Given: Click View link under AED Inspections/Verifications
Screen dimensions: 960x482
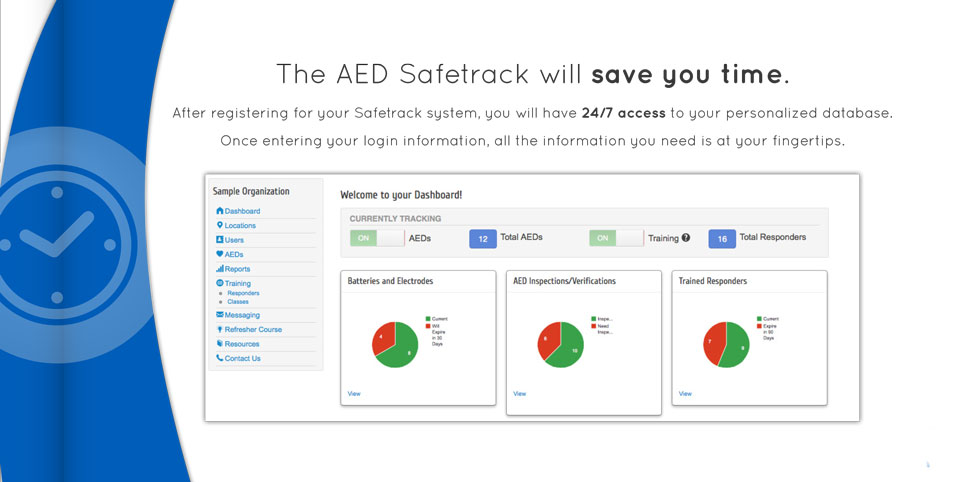Looking at the screenshot, I should (519, 394).
